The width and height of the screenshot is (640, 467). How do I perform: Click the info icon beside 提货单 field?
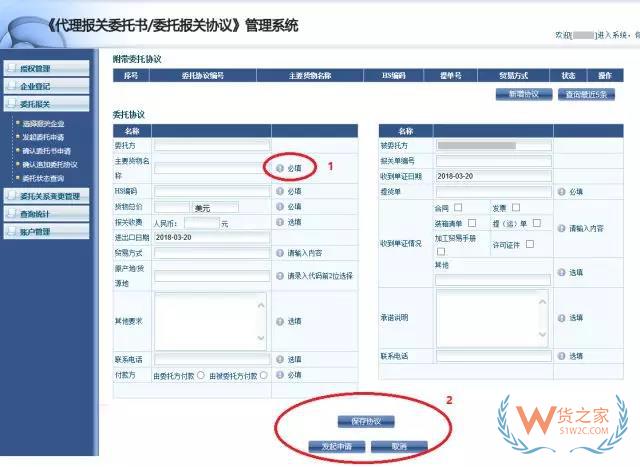point(562,192)
